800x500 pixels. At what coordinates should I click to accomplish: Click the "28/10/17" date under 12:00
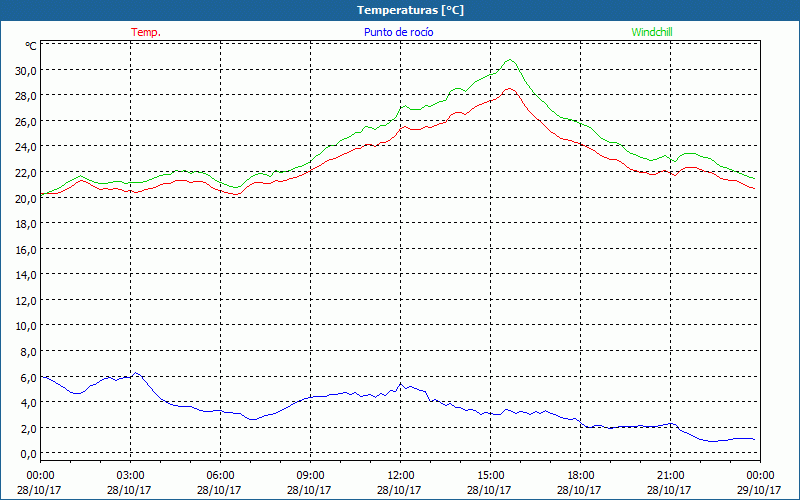399,490
